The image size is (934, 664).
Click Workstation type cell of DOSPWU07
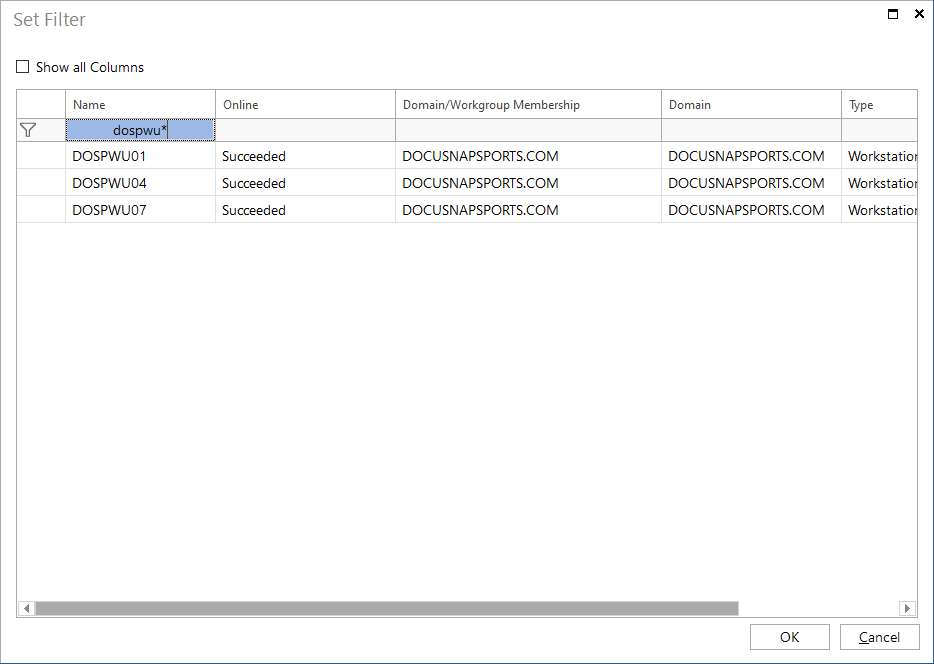[879, 210]
